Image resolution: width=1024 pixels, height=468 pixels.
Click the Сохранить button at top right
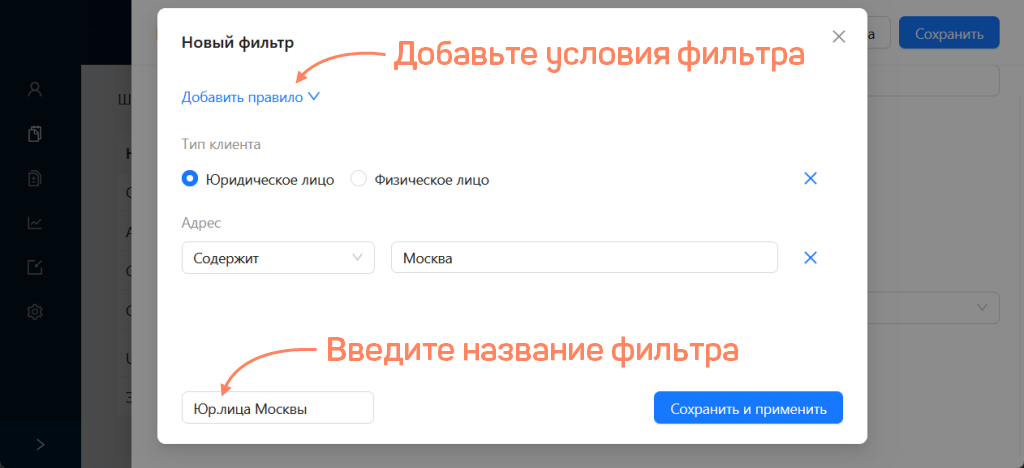pyautogui.click(x=948, y=33)
